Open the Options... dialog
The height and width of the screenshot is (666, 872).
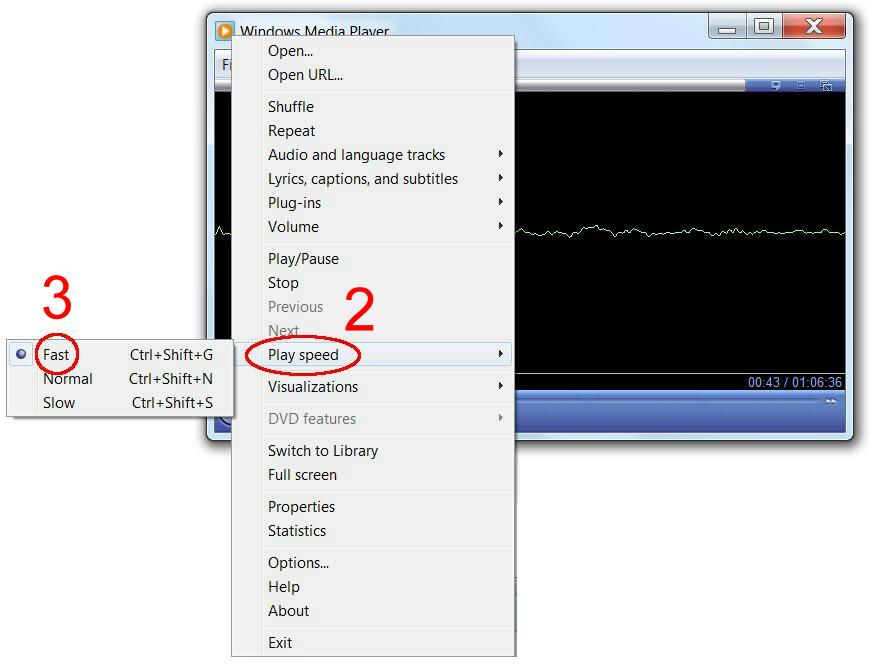coord(298,563)
